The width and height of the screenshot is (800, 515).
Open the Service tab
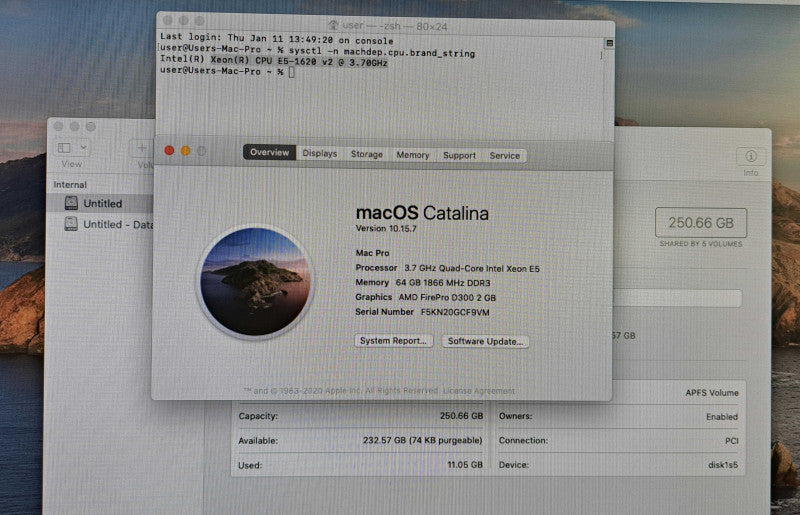(505, 156)
